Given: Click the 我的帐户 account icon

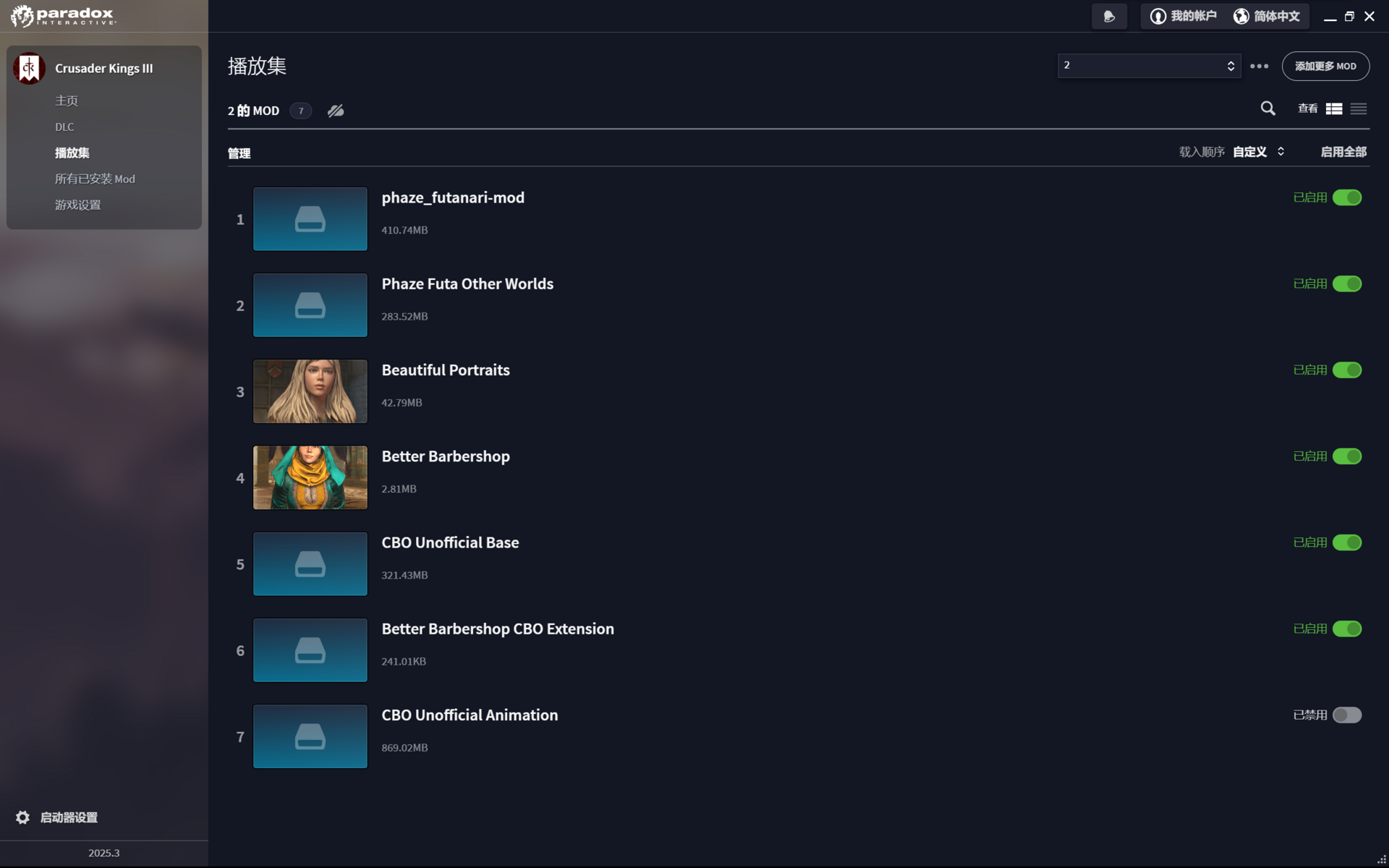Looking at the screenshot, I should pos(1158,16).
